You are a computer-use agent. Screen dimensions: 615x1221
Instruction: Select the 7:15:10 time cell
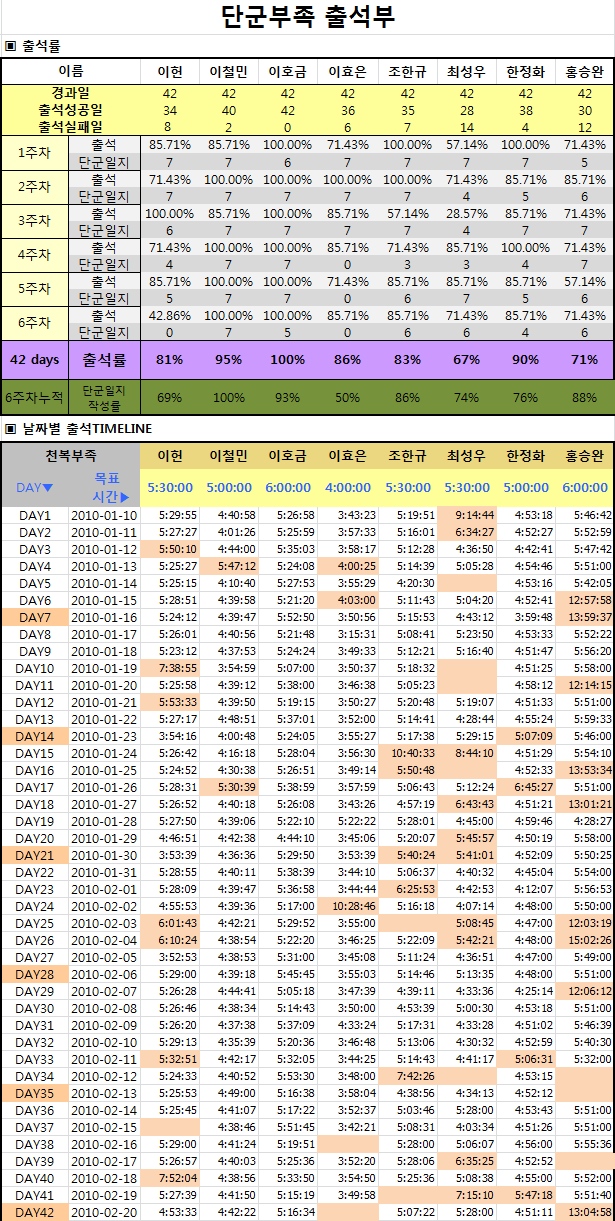[466, 1195]
